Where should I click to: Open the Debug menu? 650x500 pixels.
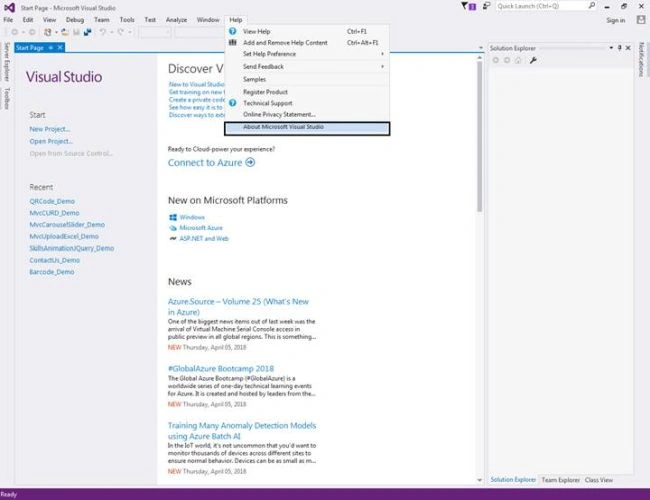(75, 19)
